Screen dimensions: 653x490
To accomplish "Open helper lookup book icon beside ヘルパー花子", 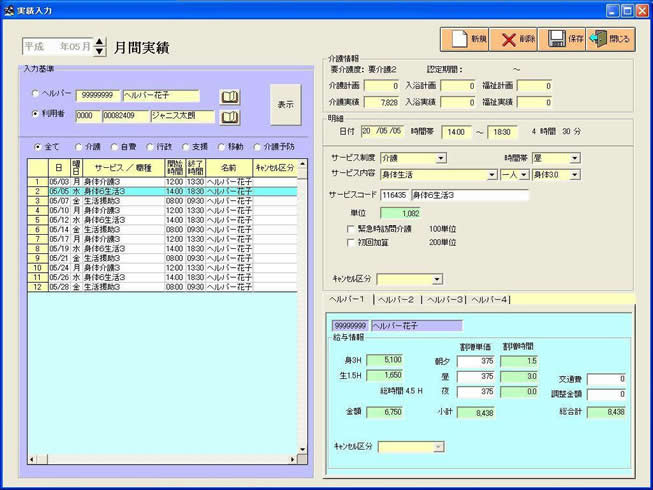I will click(x=230, y=97).
